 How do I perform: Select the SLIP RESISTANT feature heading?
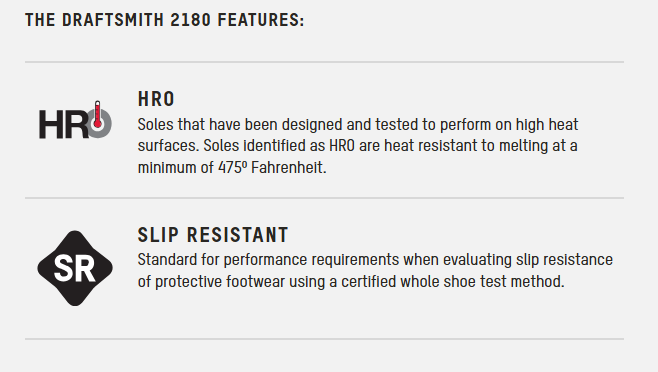click(x=213, y=235)
